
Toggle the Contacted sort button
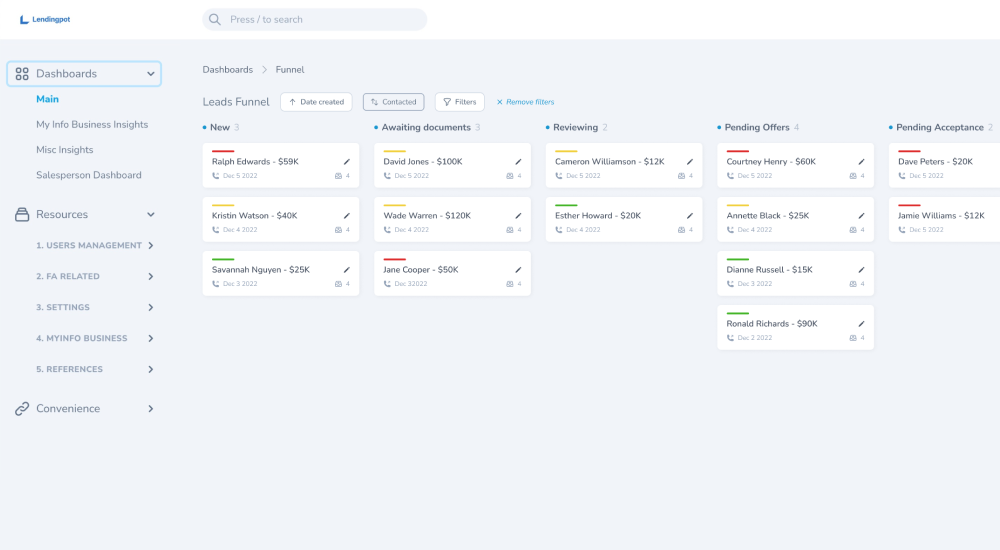(x=393, y=102)
